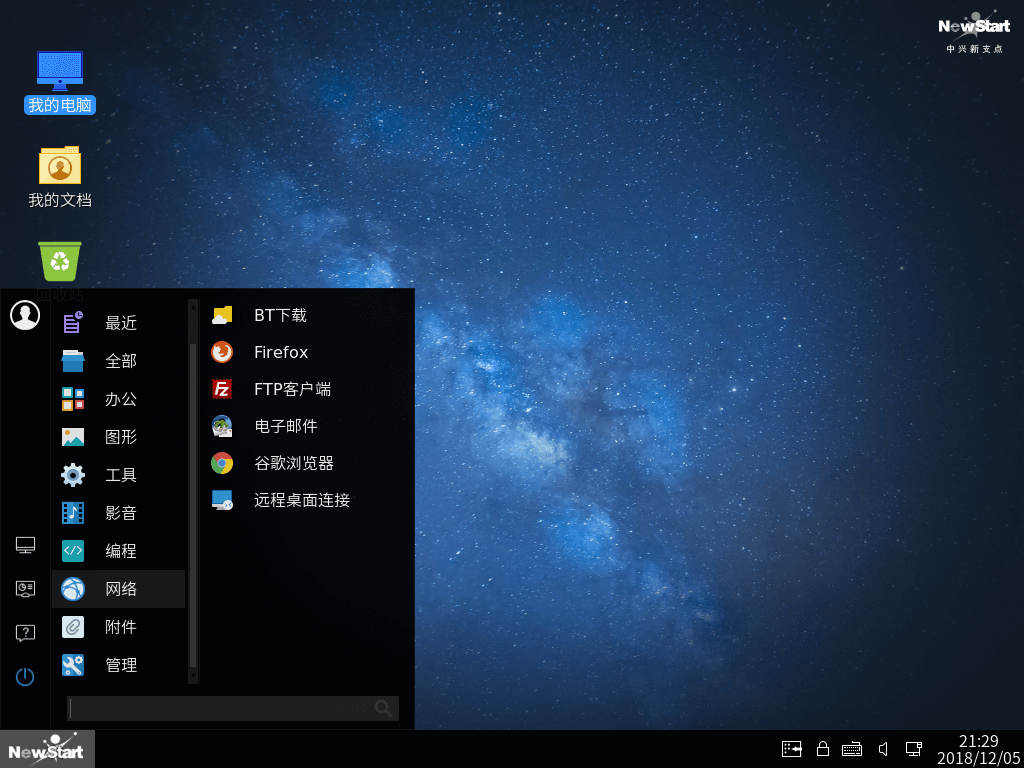Screen dimensions: 1024x768
Task: Click the show desktop tray icon
Action: coord(792,748)
